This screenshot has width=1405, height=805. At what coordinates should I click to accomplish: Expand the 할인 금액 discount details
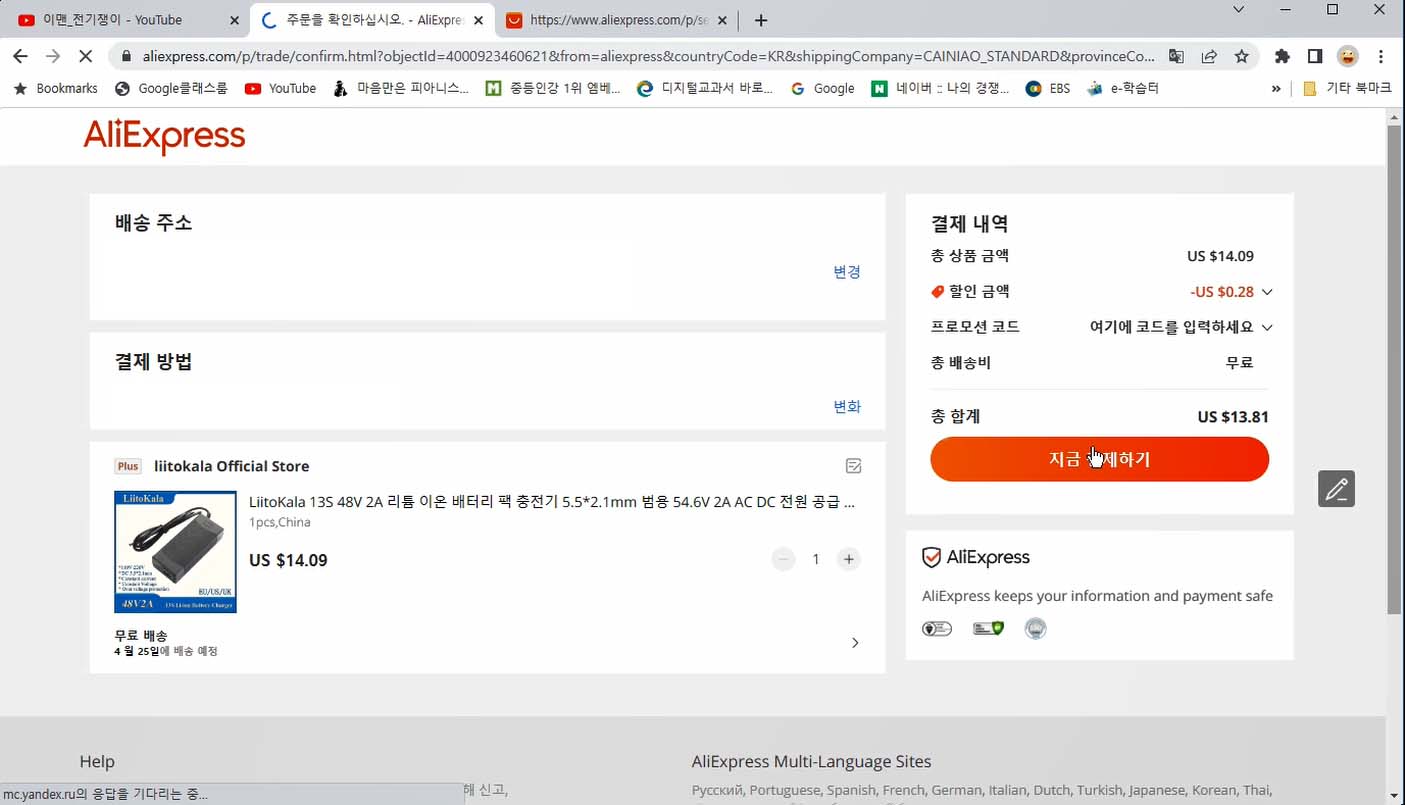click(1267, 292)
